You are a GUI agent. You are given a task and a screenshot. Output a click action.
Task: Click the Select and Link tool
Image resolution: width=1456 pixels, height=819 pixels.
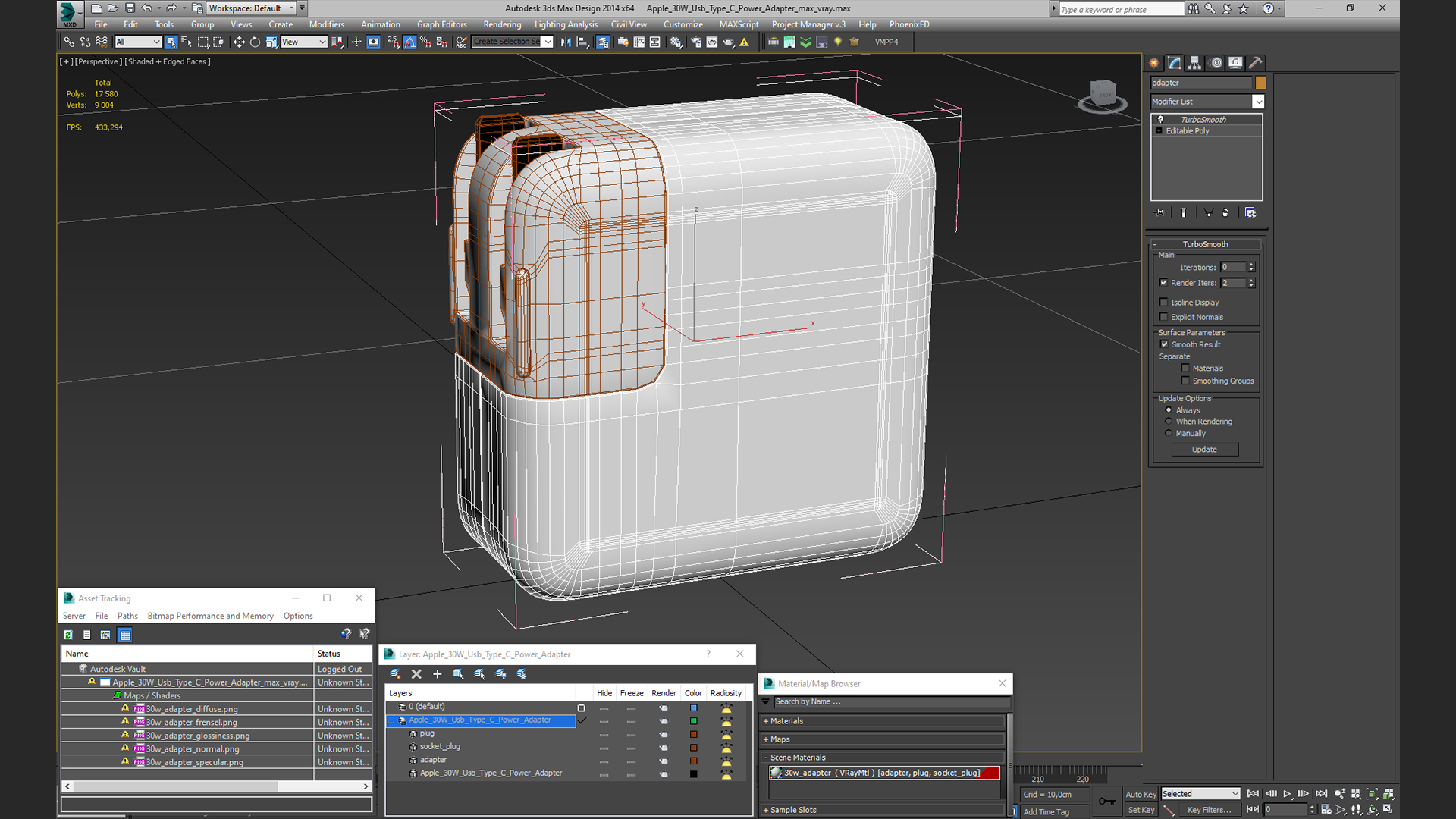(69, 42)
